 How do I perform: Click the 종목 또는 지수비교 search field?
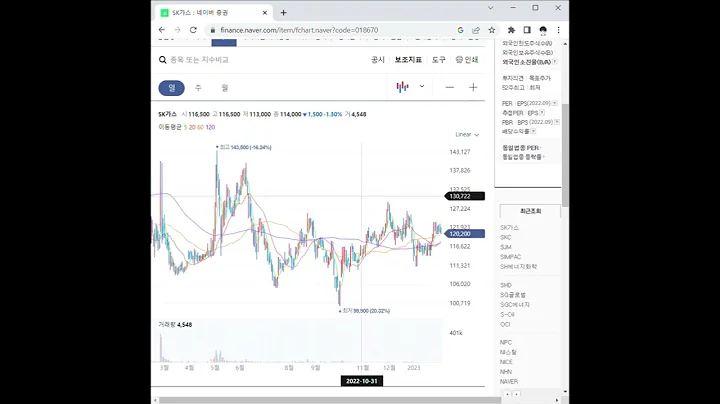point(199,60)
